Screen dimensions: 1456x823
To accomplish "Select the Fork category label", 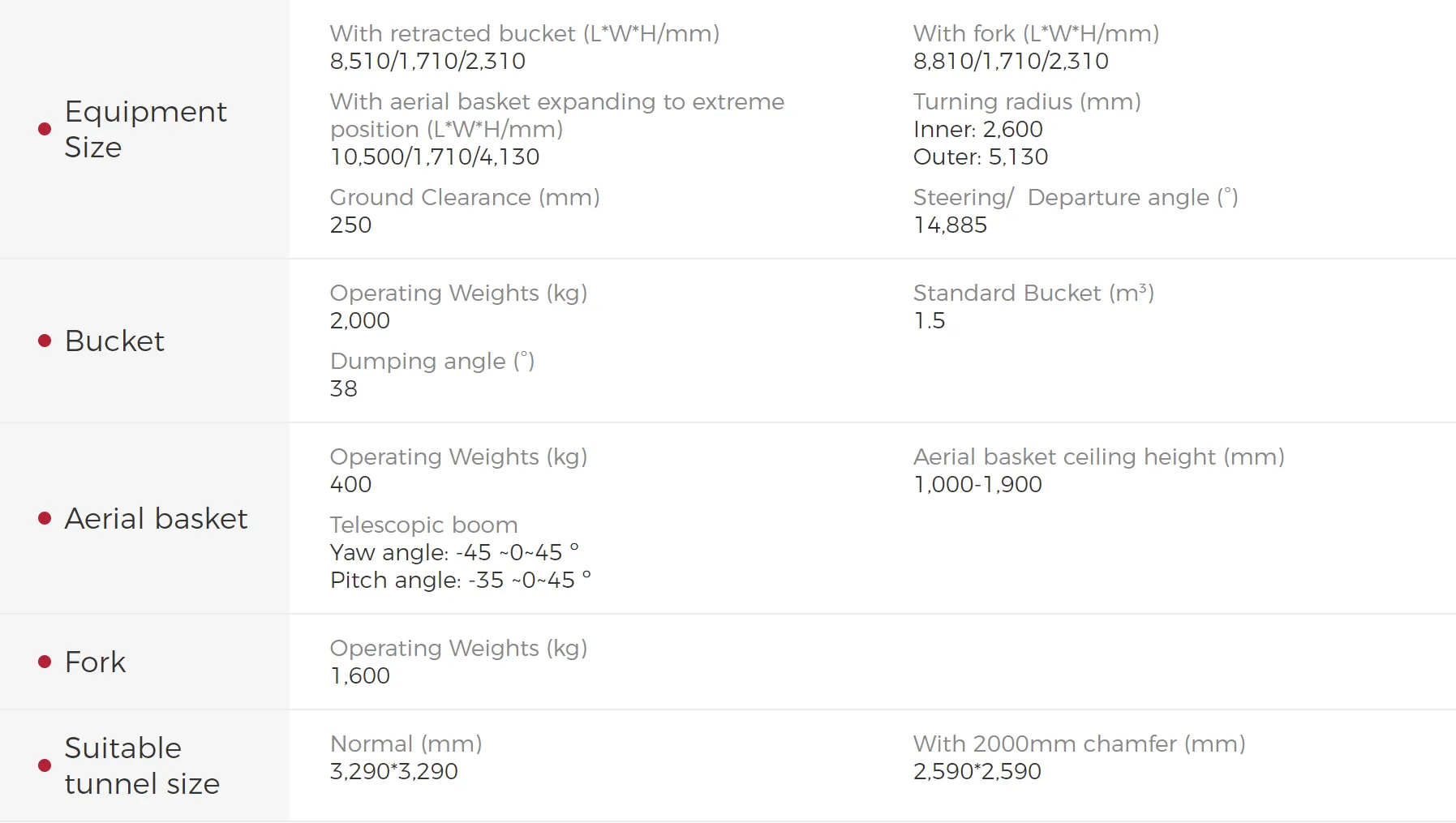I will 95,662.
